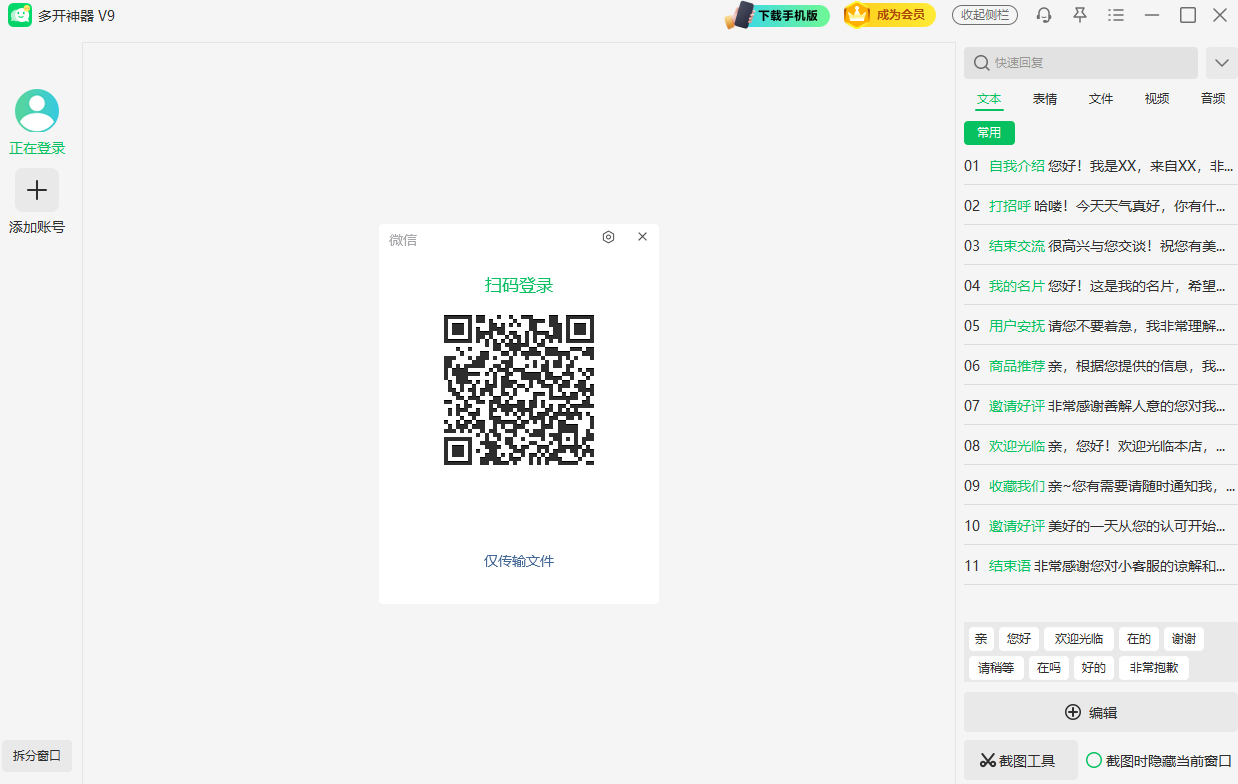Open the 截图工具 button
This screenshot has width=1238, height=784.
tap(1021, 760)
